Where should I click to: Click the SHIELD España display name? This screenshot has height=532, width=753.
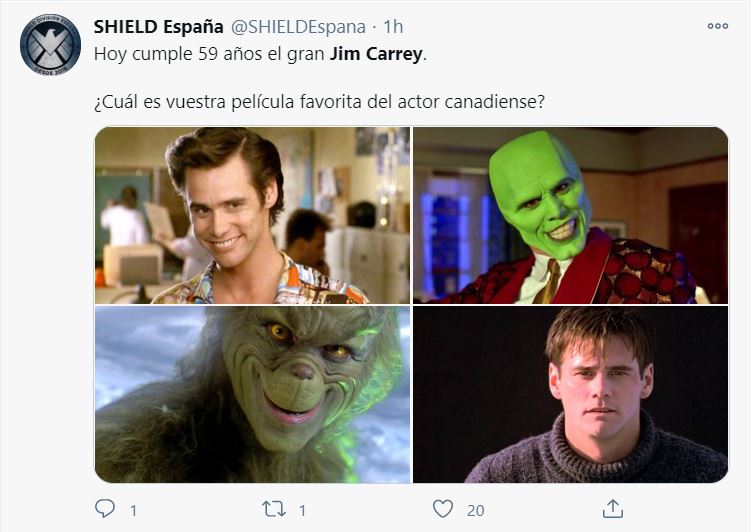[x=158, y=27]
